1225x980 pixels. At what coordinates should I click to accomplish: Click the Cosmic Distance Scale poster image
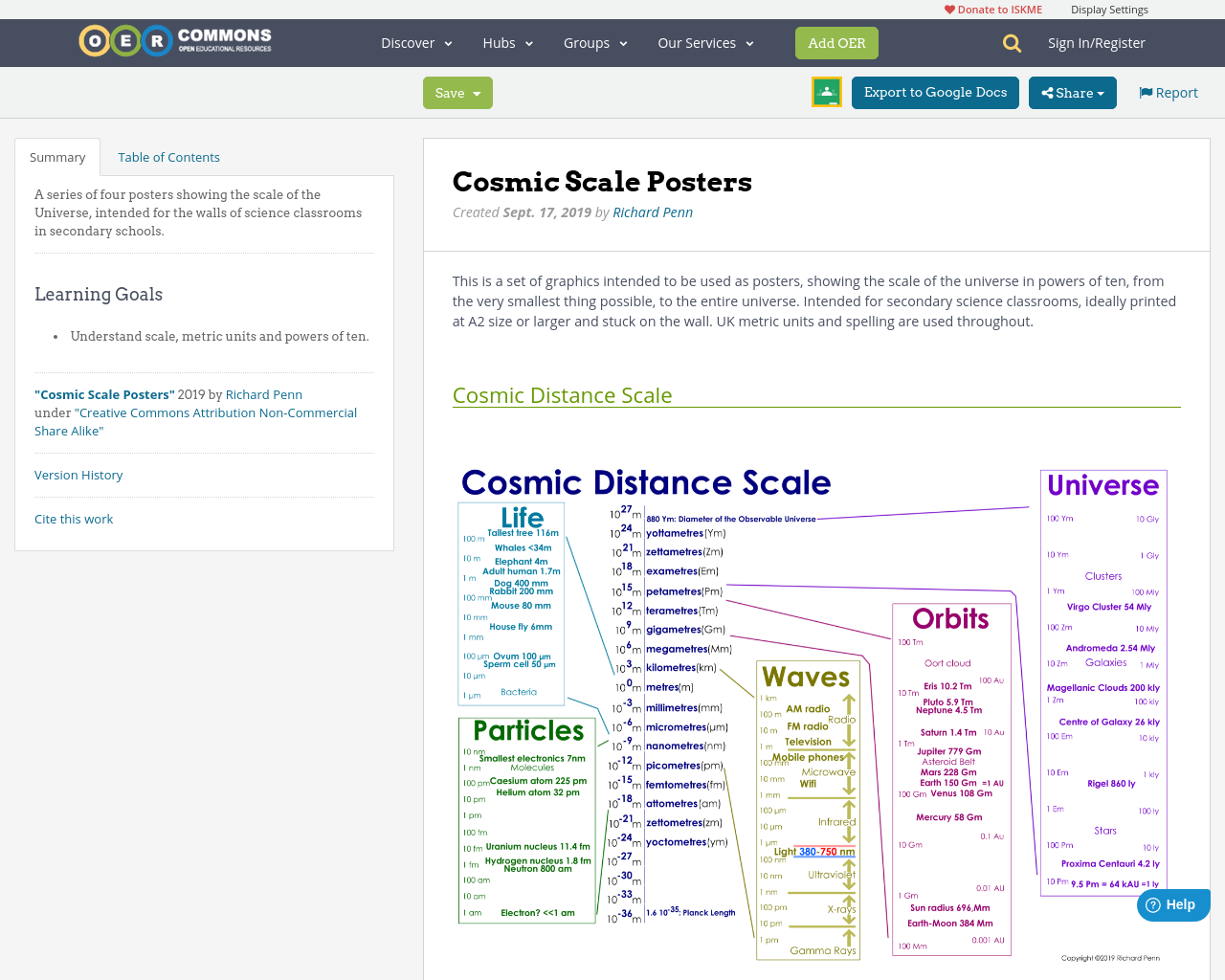[813, 708]
